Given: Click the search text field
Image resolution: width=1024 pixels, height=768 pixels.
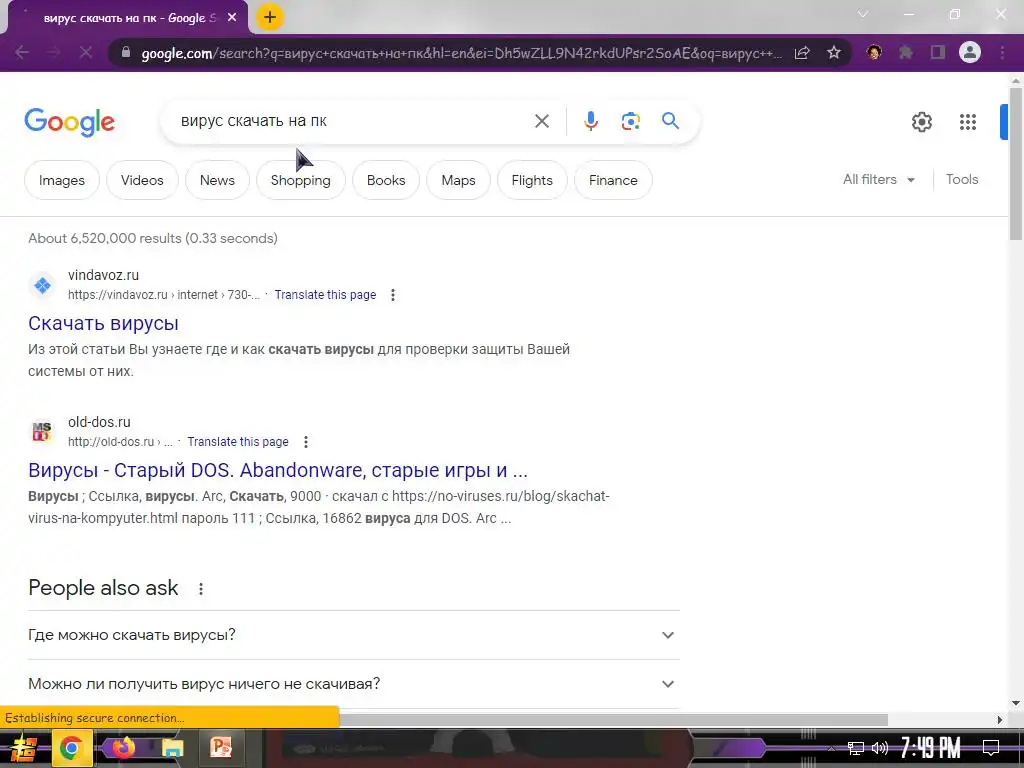Looking at the screenshot, I should pos(353,121).
